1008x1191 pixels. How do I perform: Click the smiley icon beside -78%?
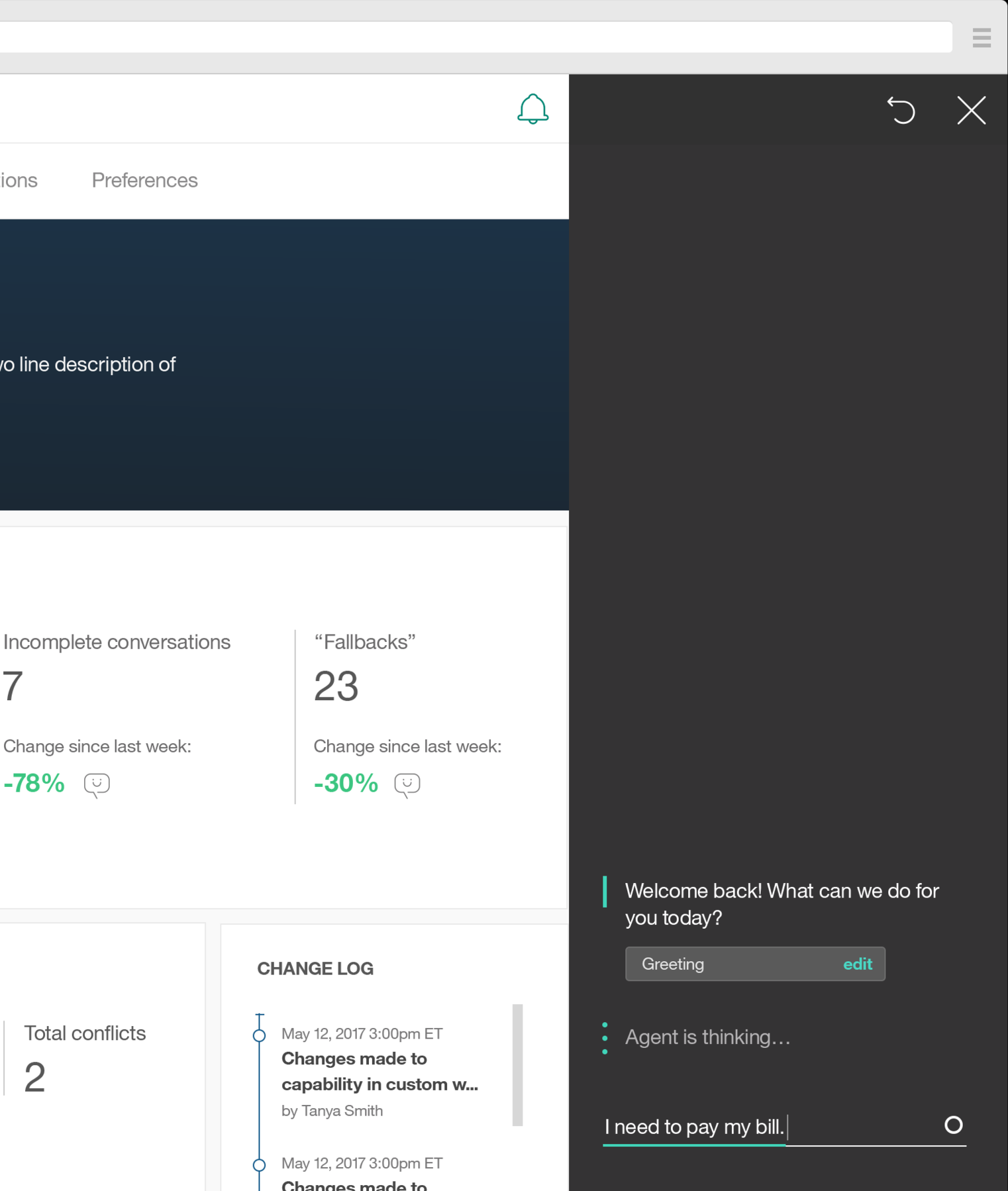[97, 785]
